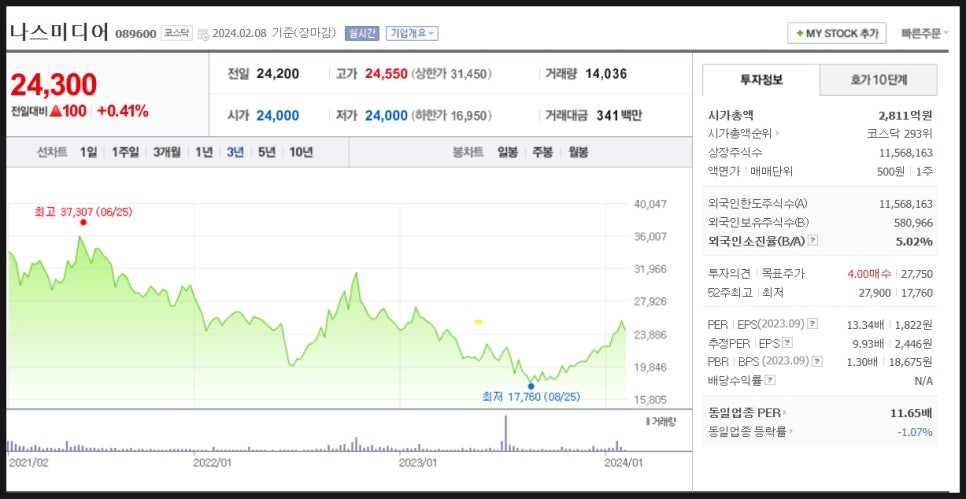Screen dimensions: 966x499
Task: Click the 거래량 value 14,036
Action: [606, 74]
